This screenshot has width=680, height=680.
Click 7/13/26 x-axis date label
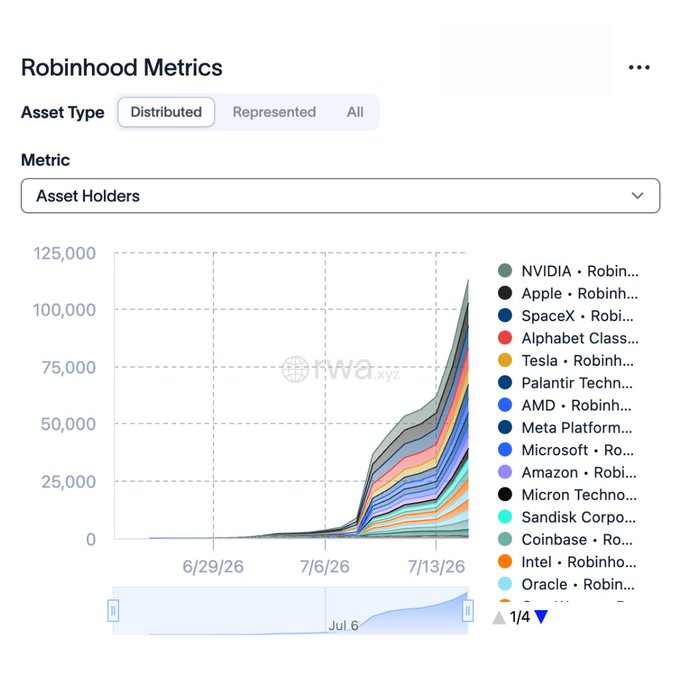pyautogui.click(x=436, y=566)
